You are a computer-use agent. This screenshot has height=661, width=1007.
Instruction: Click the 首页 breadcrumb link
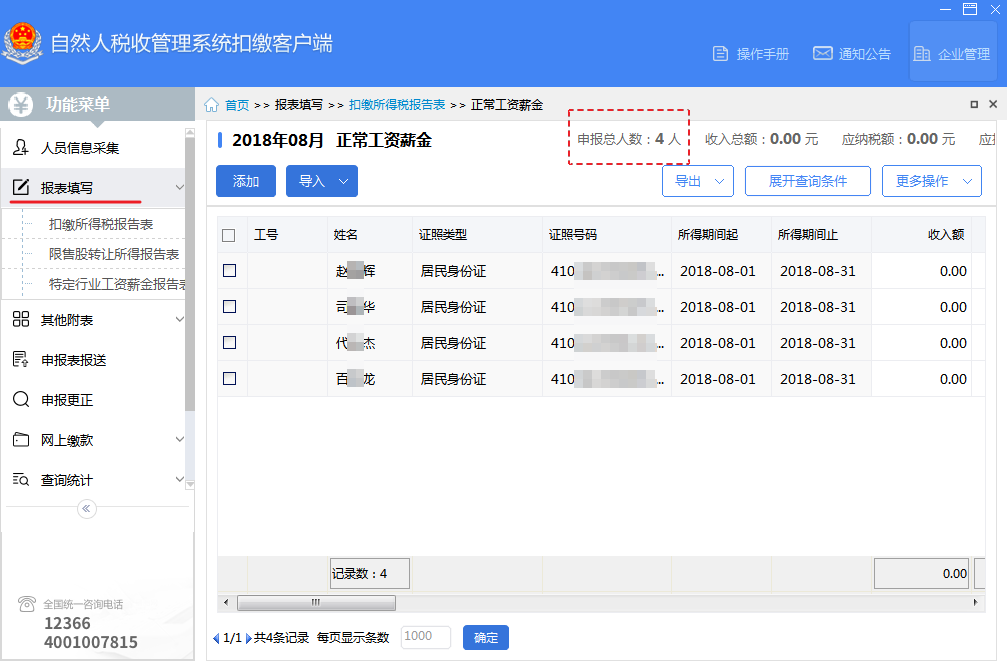point(237,105)
